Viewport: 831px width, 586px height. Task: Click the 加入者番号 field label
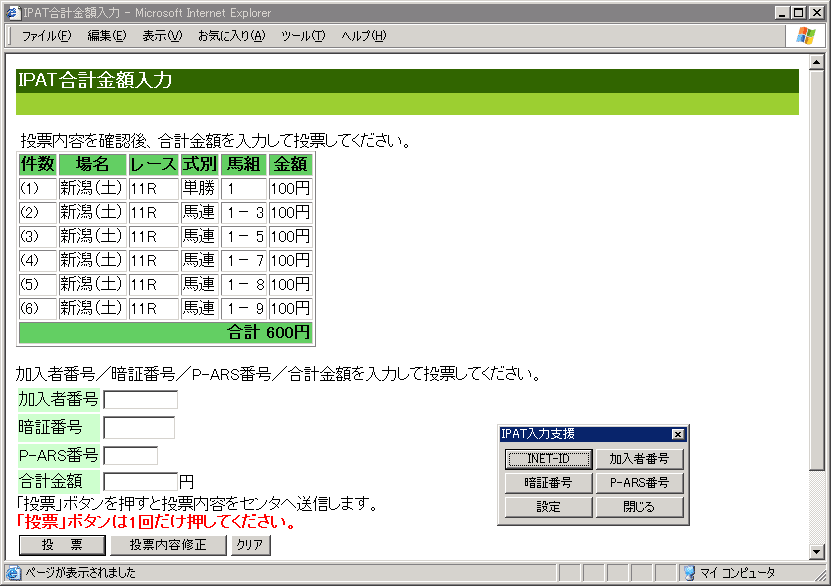click(58, 400)
